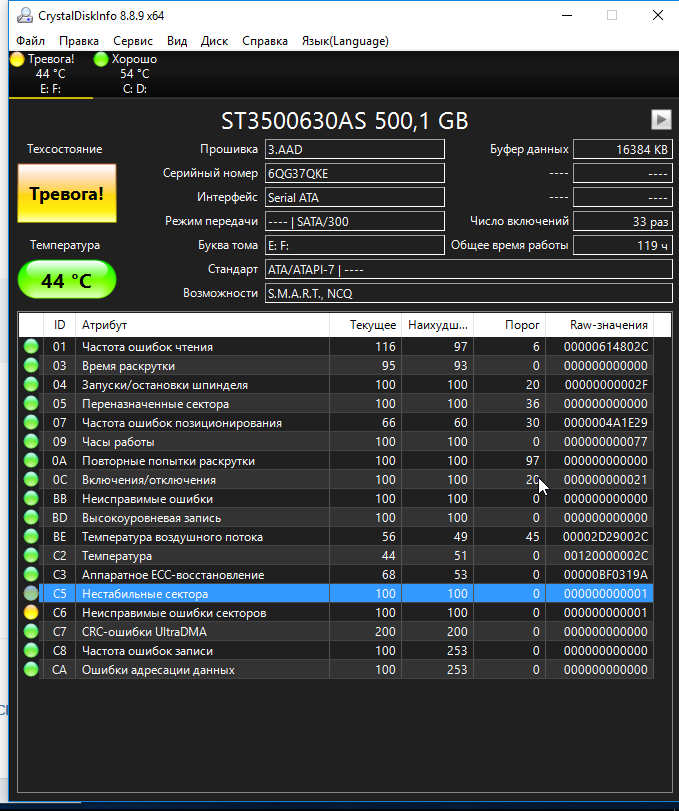This screenshot has width=679, height=811.
Task: Click the Raw-значения column header
Action: [x=600, y=325]
